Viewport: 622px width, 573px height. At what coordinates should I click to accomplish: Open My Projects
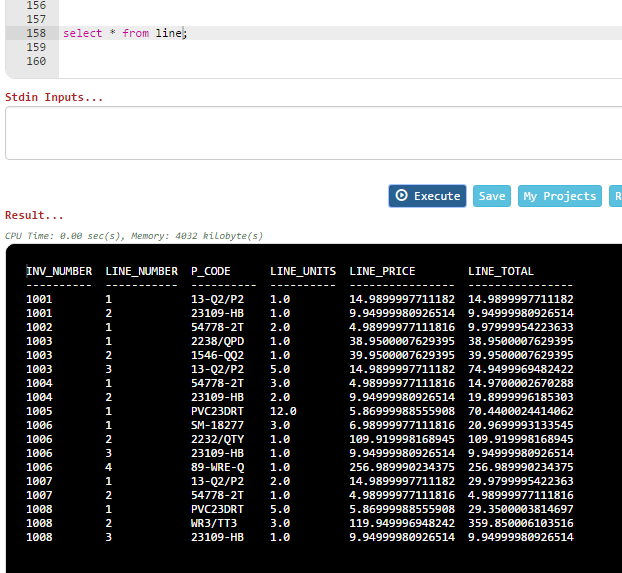559,196
